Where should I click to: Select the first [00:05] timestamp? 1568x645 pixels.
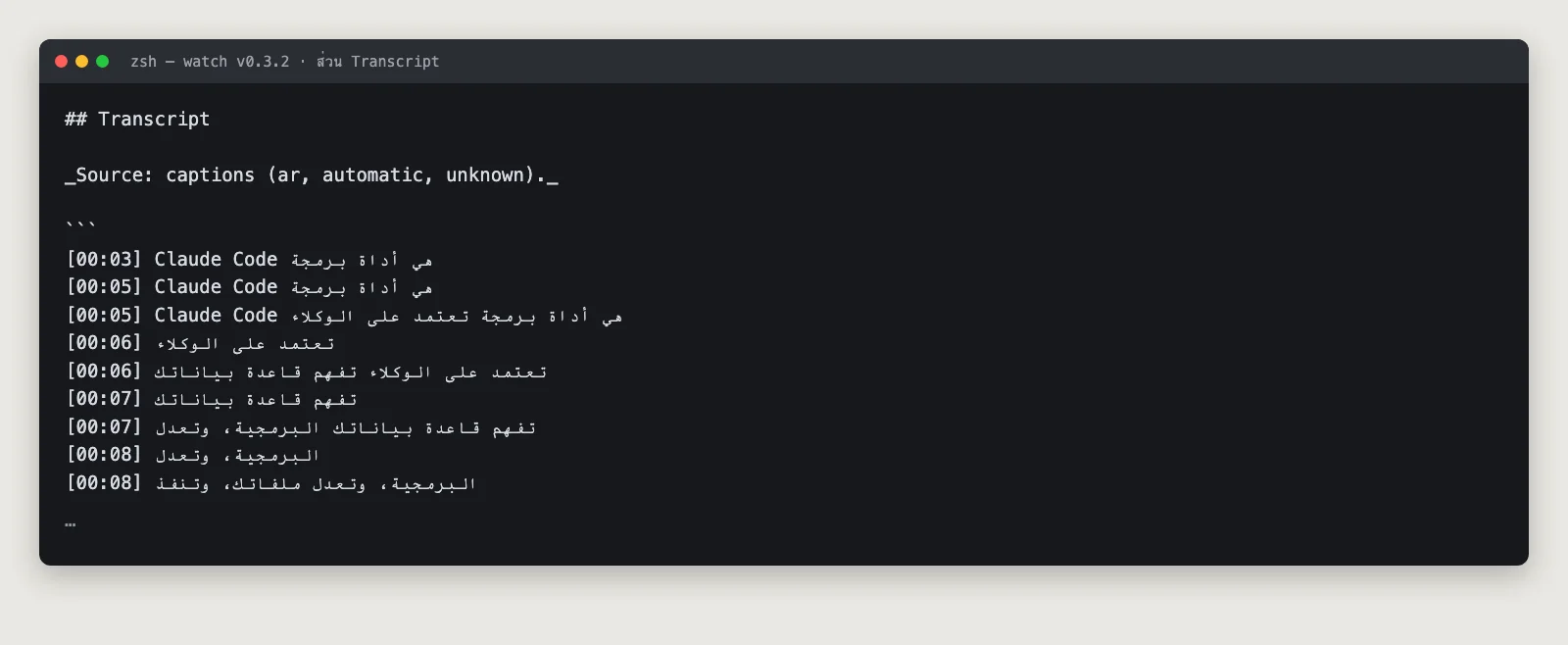click(x=104, y=286)
